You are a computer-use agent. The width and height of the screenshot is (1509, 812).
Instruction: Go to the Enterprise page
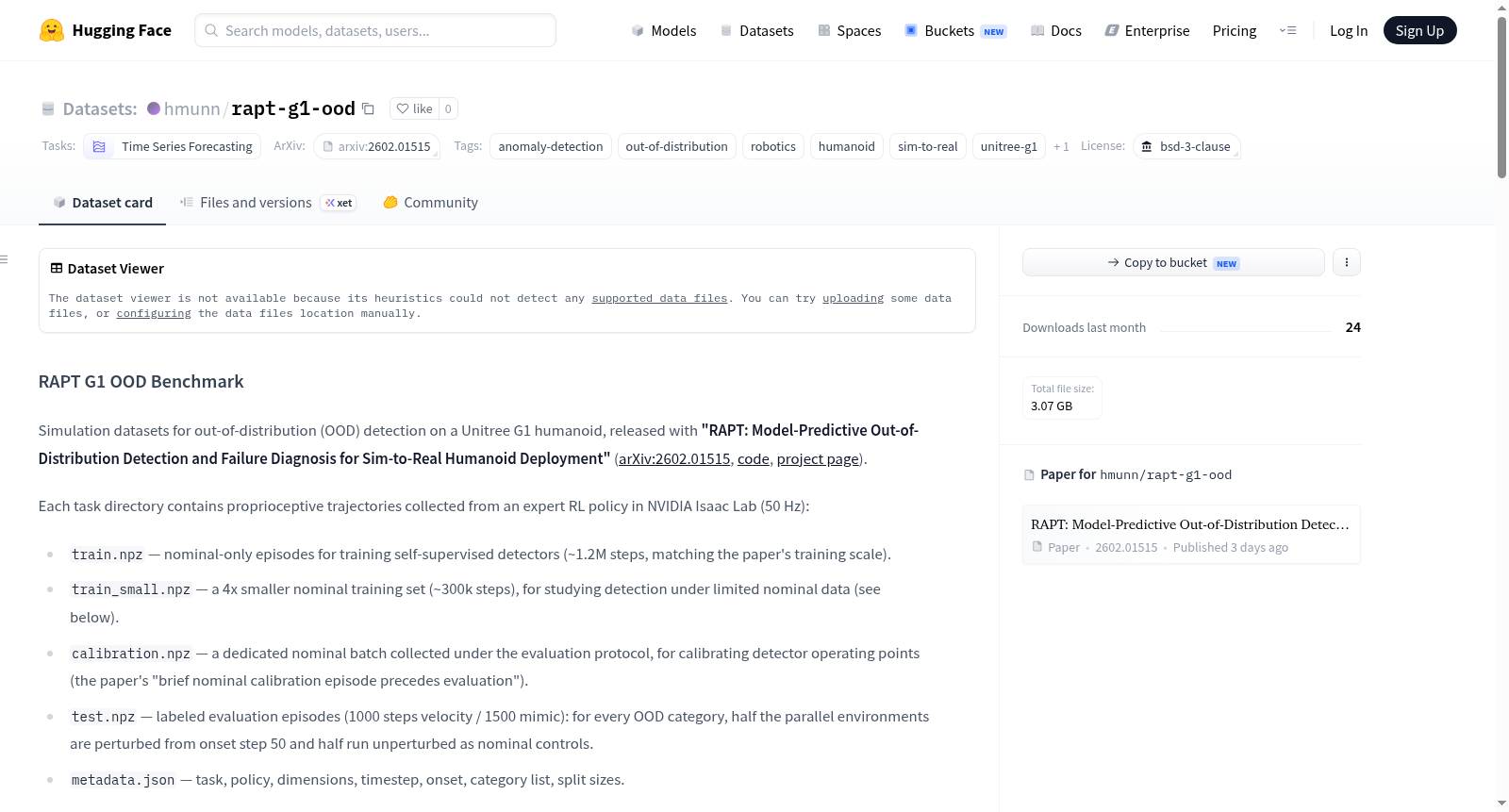coord(1147,30)
